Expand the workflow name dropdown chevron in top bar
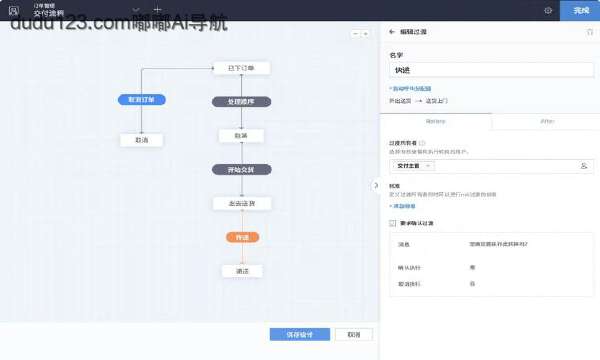The width and height of the screenshot is (600, 360). pos(136,10)
